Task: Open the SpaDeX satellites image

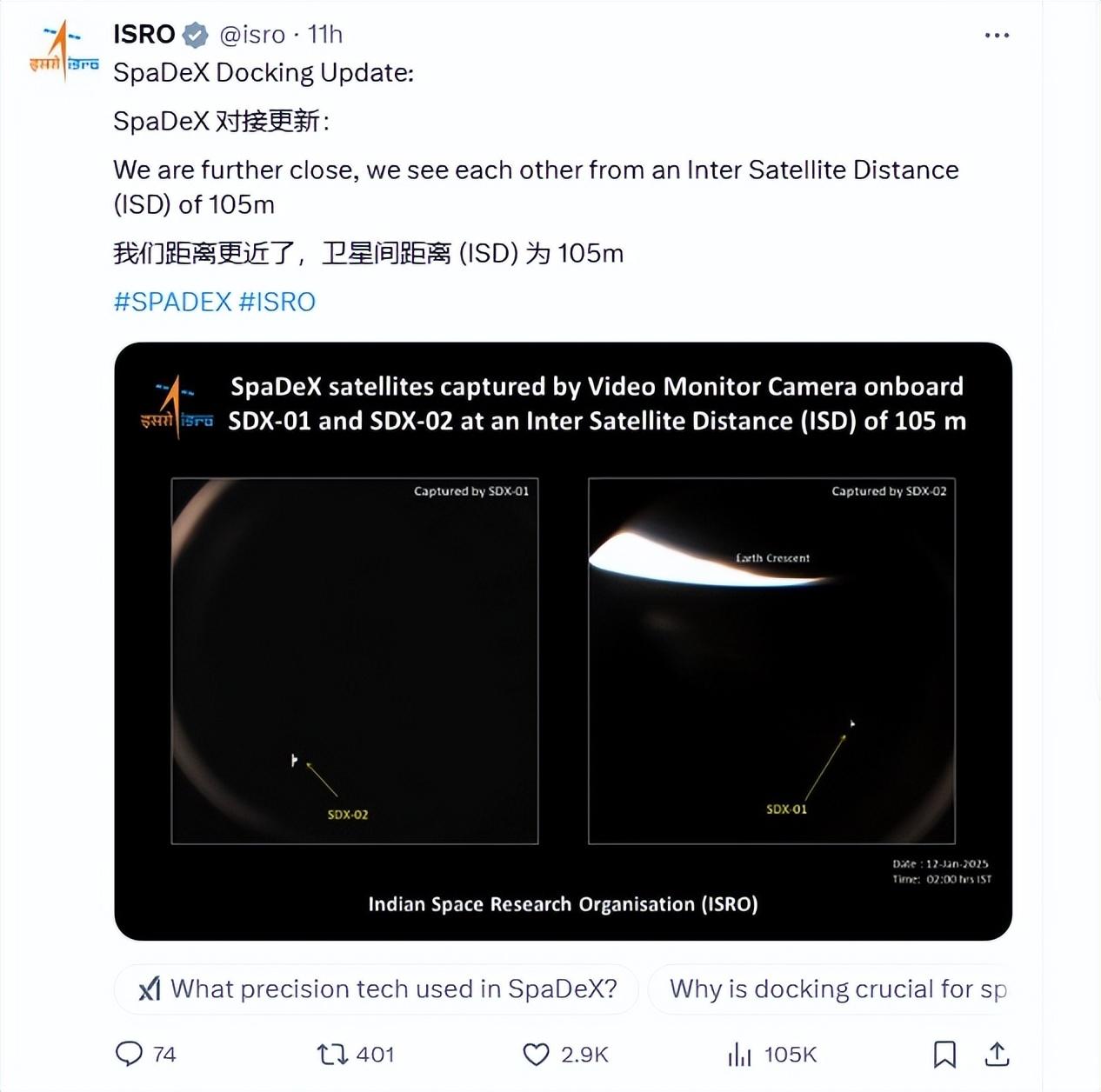Action: [x=563, y=641]
